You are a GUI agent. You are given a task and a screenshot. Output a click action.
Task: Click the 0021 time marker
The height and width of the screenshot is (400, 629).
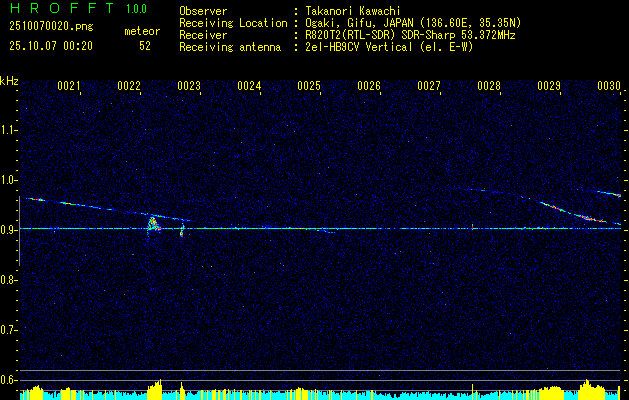click(x=69, y=86)
